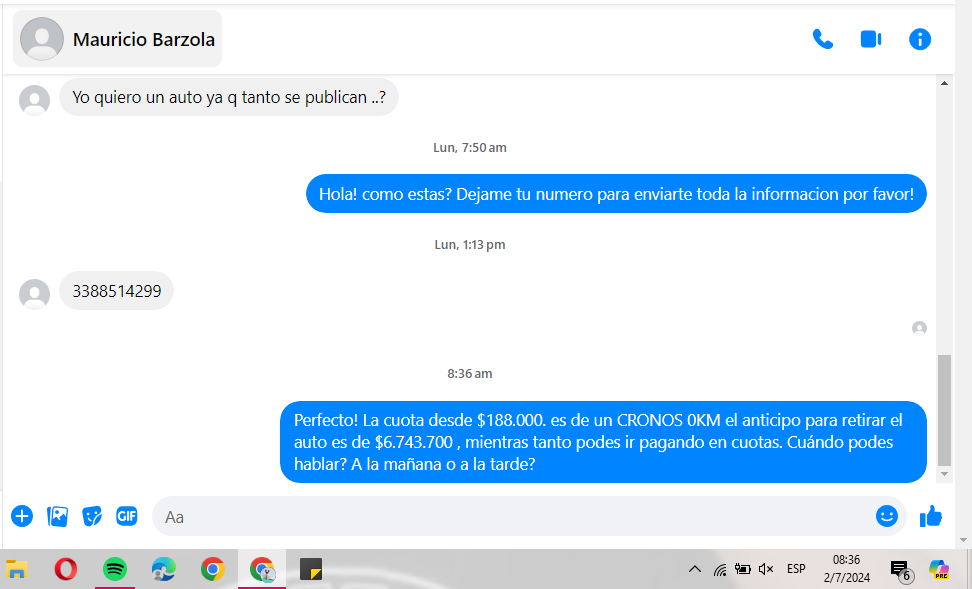Open the Copilot preview tray icon
972x589 pixels.
pyautogui.click(x=939, y=569)
